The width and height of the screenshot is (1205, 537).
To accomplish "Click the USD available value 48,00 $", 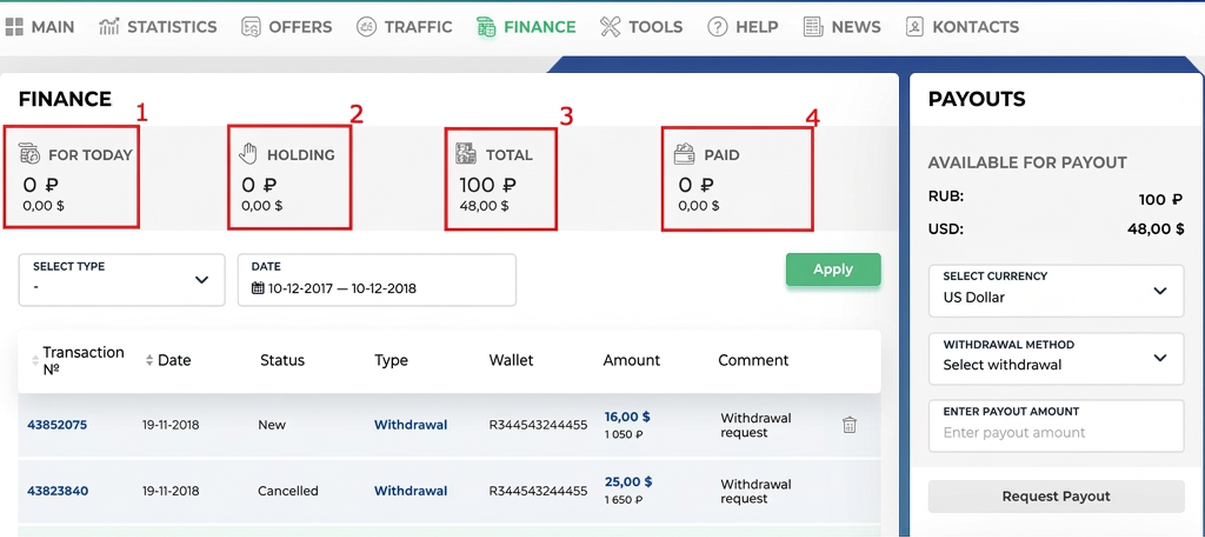I will tap(1156, 229).
